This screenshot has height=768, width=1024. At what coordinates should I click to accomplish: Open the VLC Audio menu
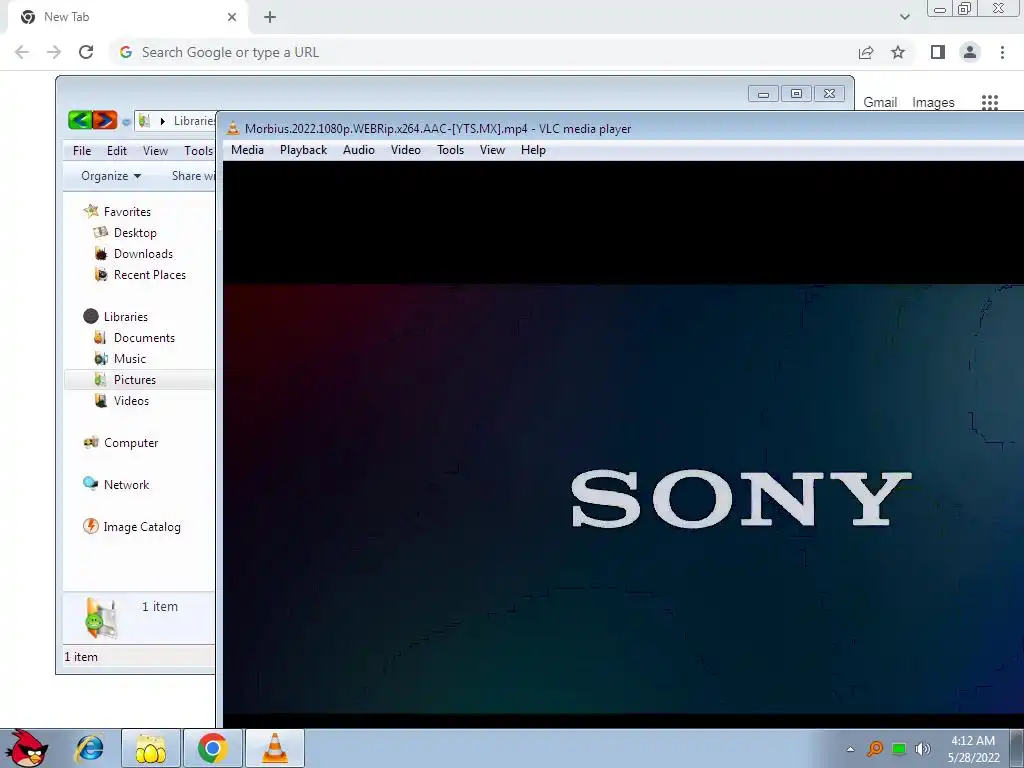pos(359,150)
